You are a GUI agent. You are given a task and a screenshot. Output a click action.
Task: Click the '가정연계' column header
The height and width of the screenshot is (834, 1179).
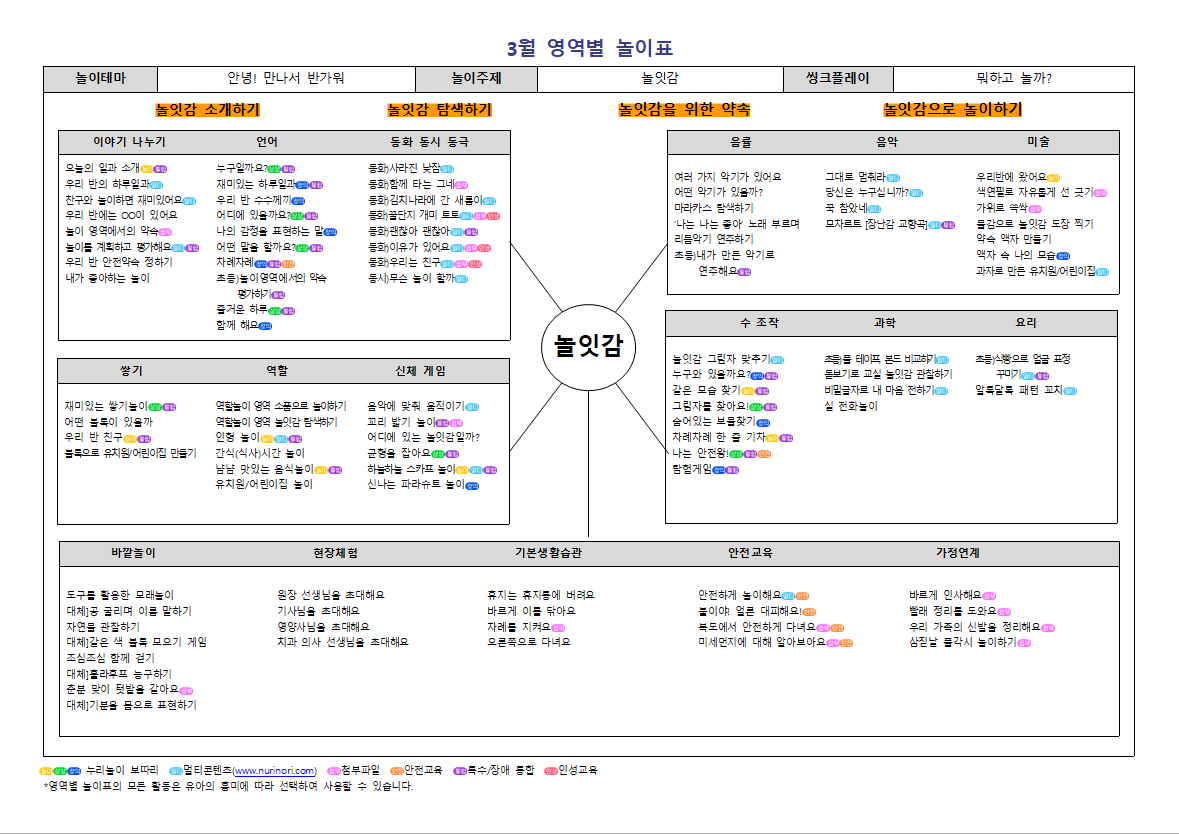pos(957,553)
